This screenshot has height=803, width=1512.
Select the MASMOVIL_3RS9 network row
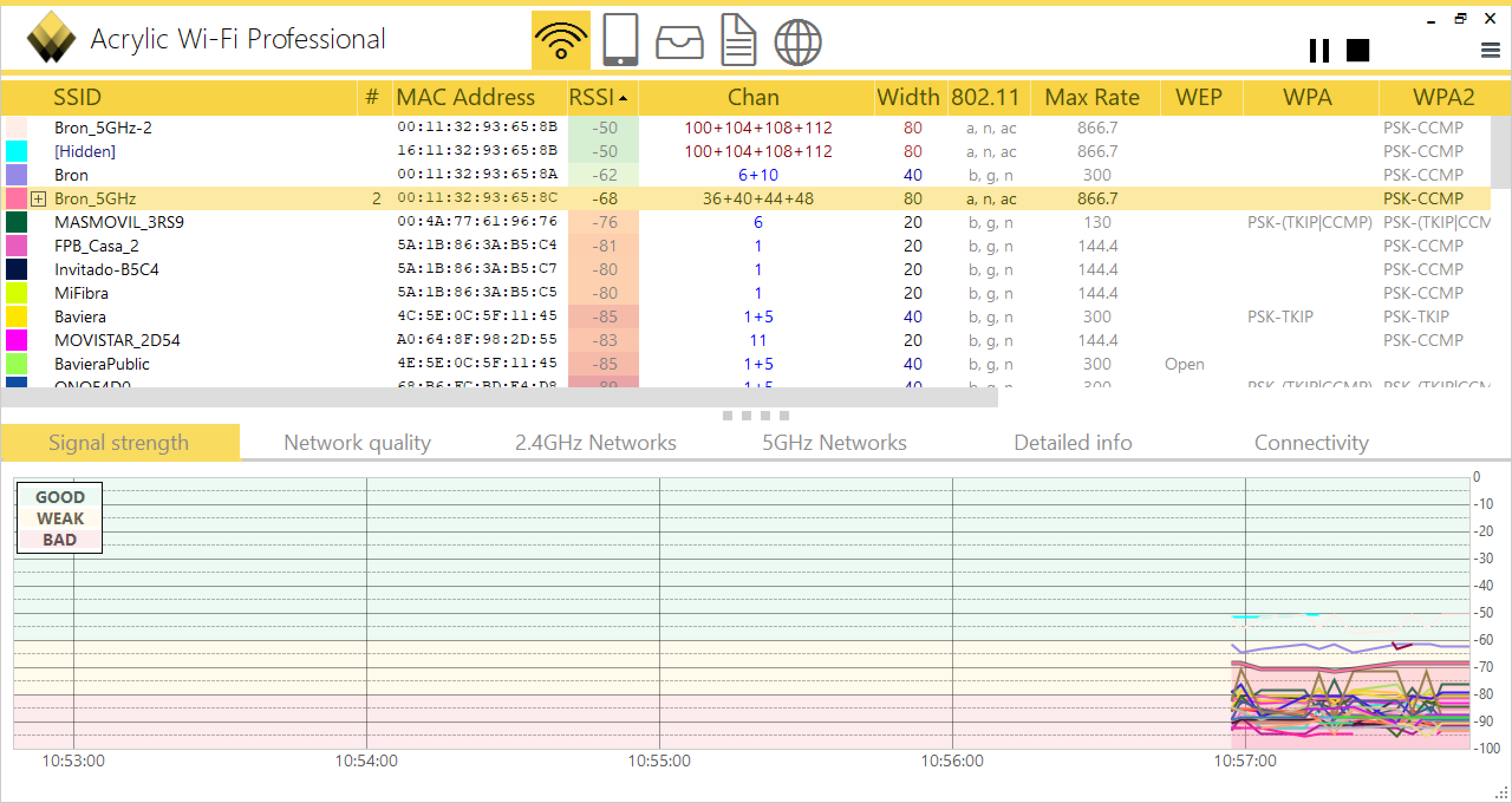tap(119, 222)
